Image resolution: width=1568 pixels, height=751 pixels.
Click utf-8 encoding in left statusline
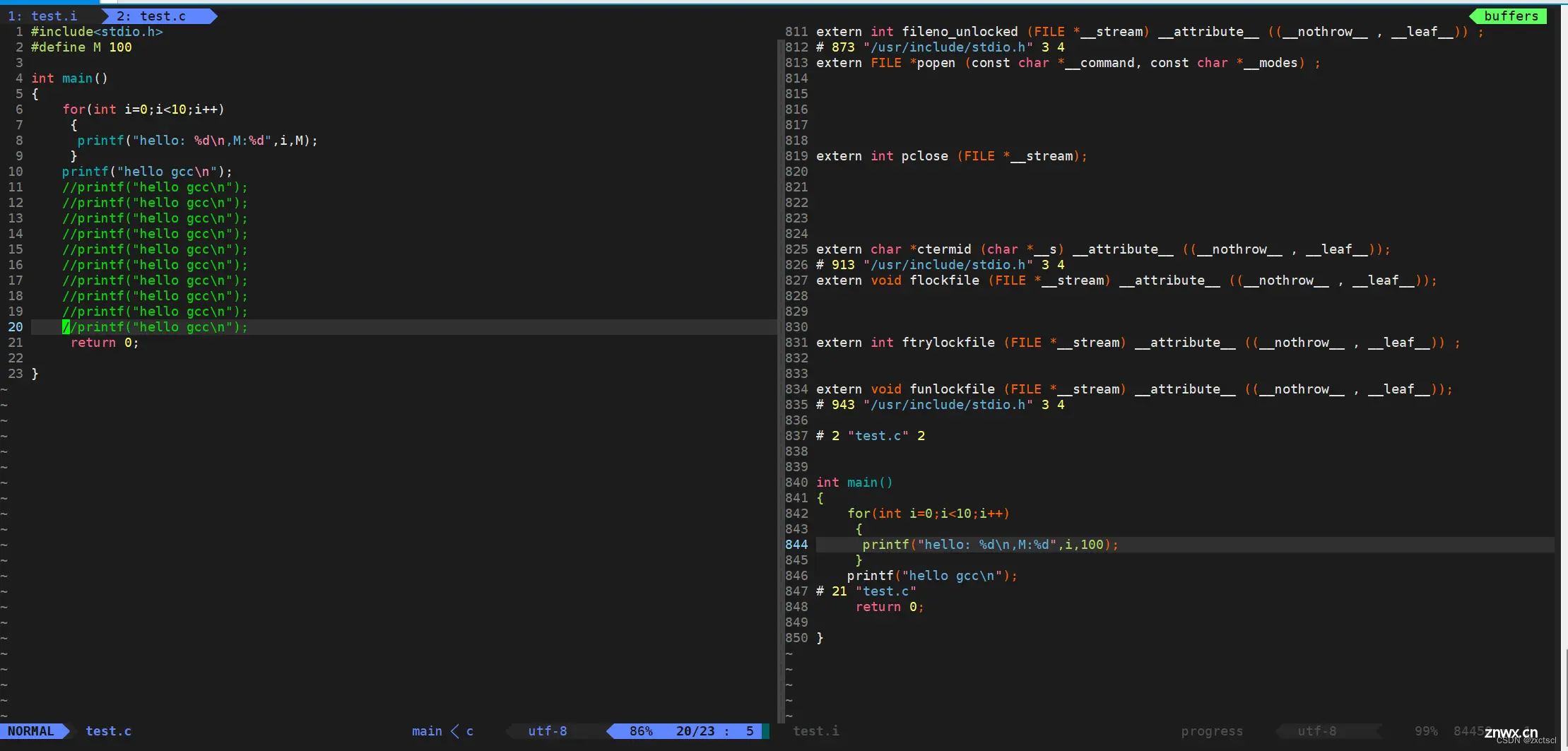click(x=547, y=731)
